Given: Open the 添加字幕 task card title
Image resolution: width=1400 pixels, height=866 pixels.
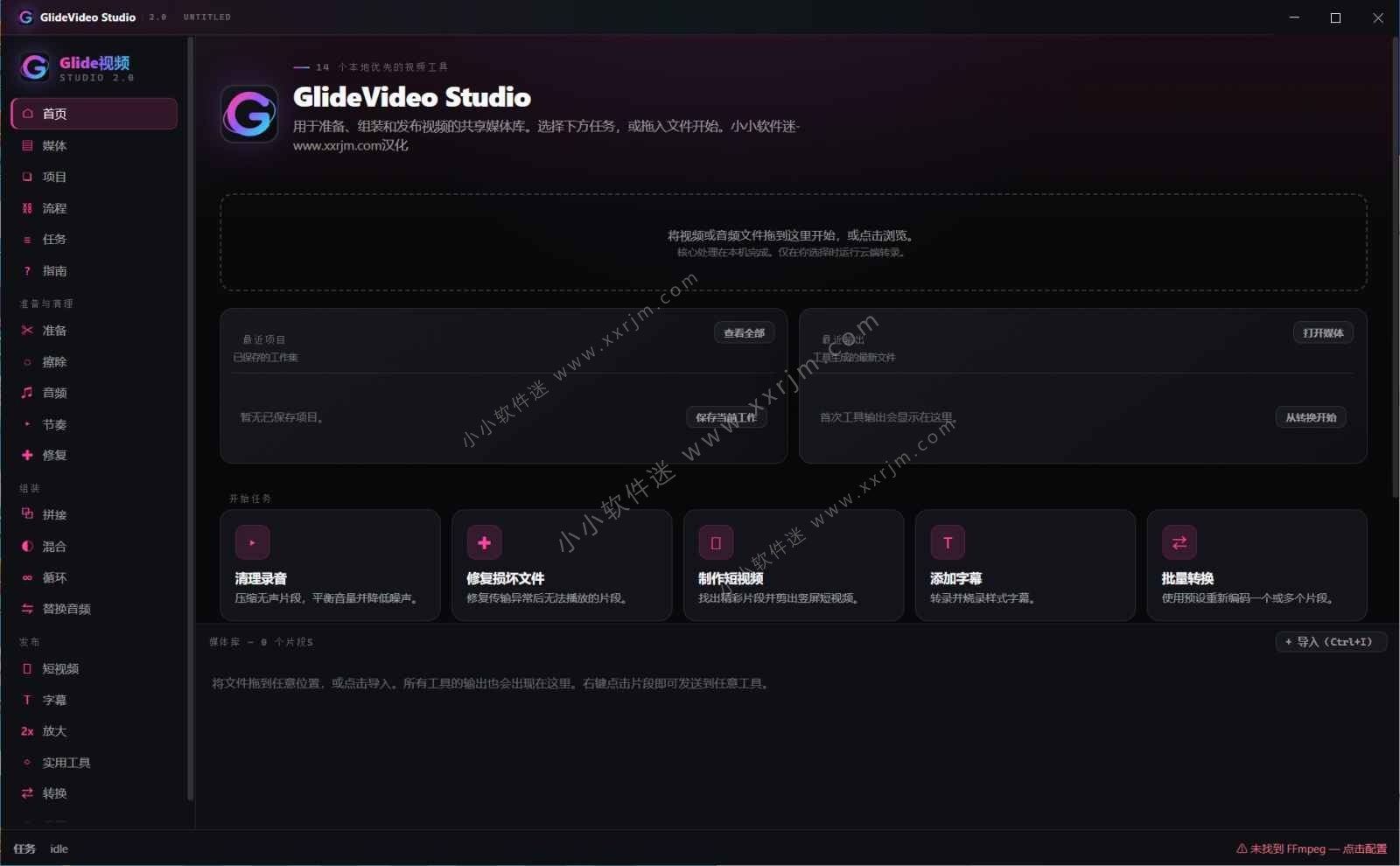Looking at the screenshot, I should pyautogui.click(x=955, y=578).
